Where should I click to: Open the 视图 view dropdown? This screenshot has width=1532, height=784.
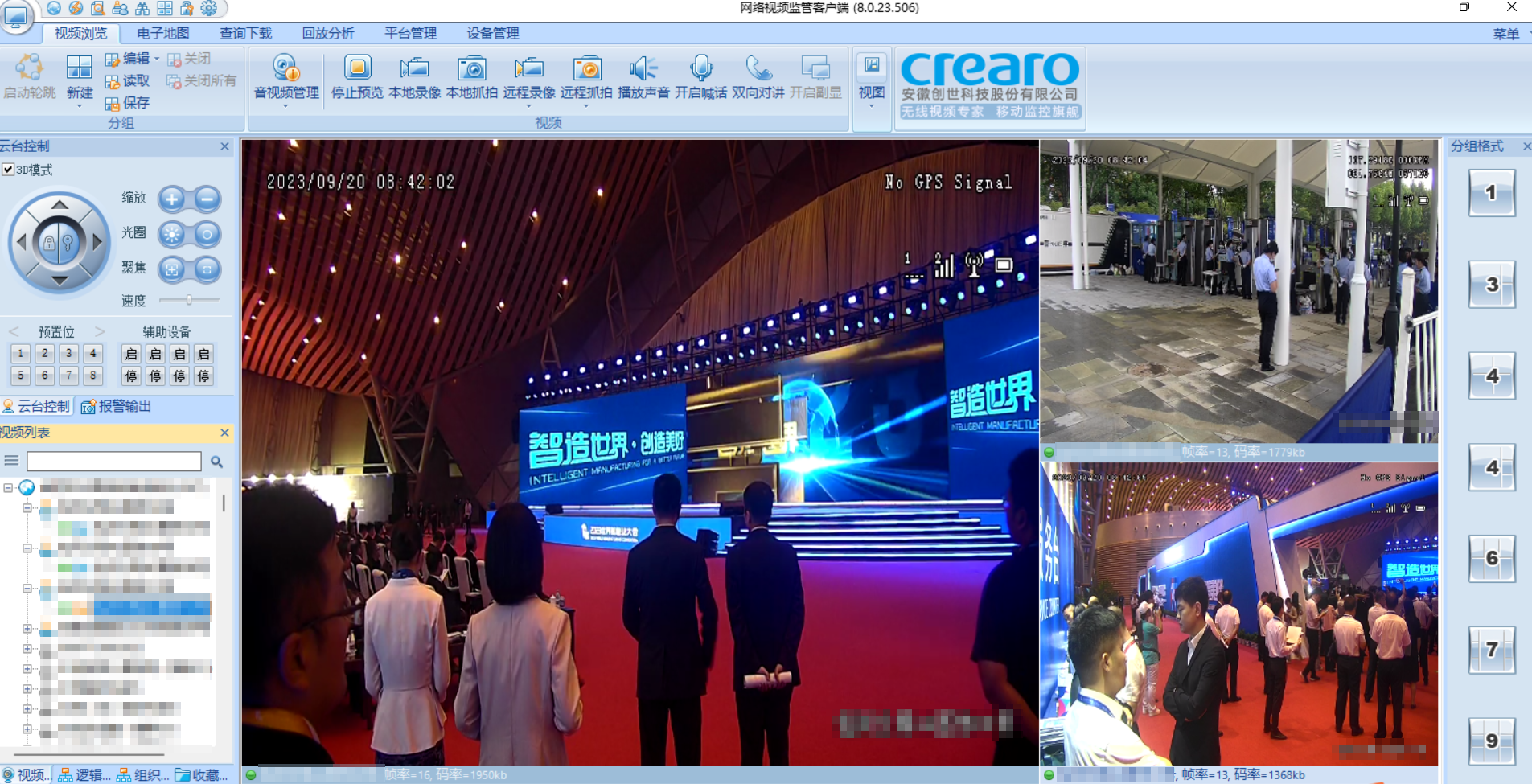[x=871, y=105]
